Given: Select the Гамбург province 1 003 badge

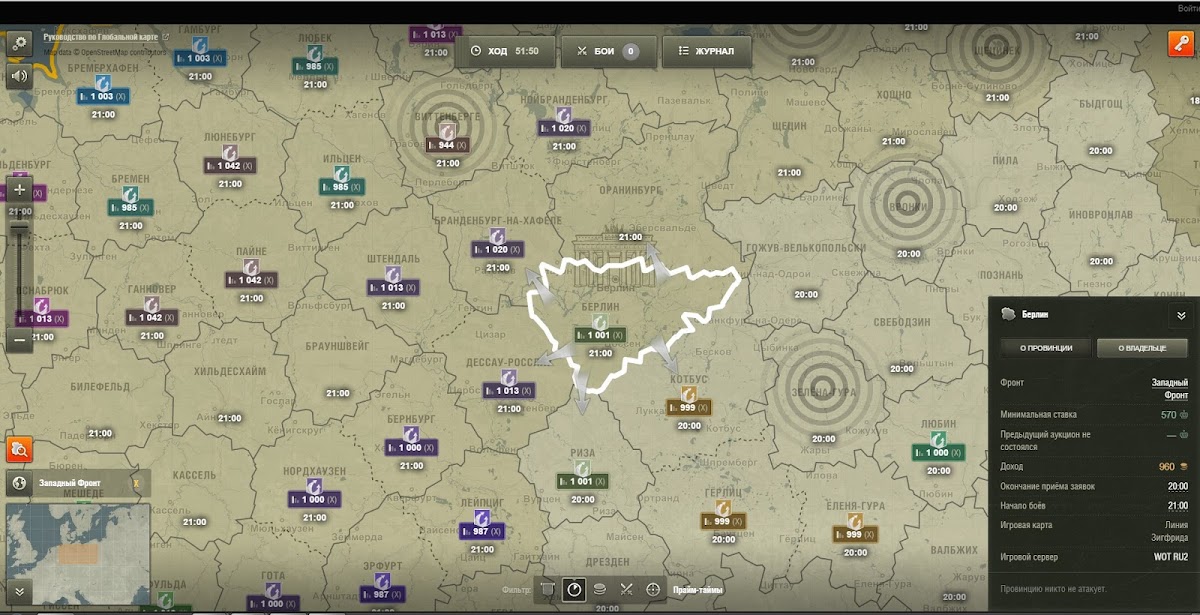Looking at the screenshot, I should tap(200, 59).
